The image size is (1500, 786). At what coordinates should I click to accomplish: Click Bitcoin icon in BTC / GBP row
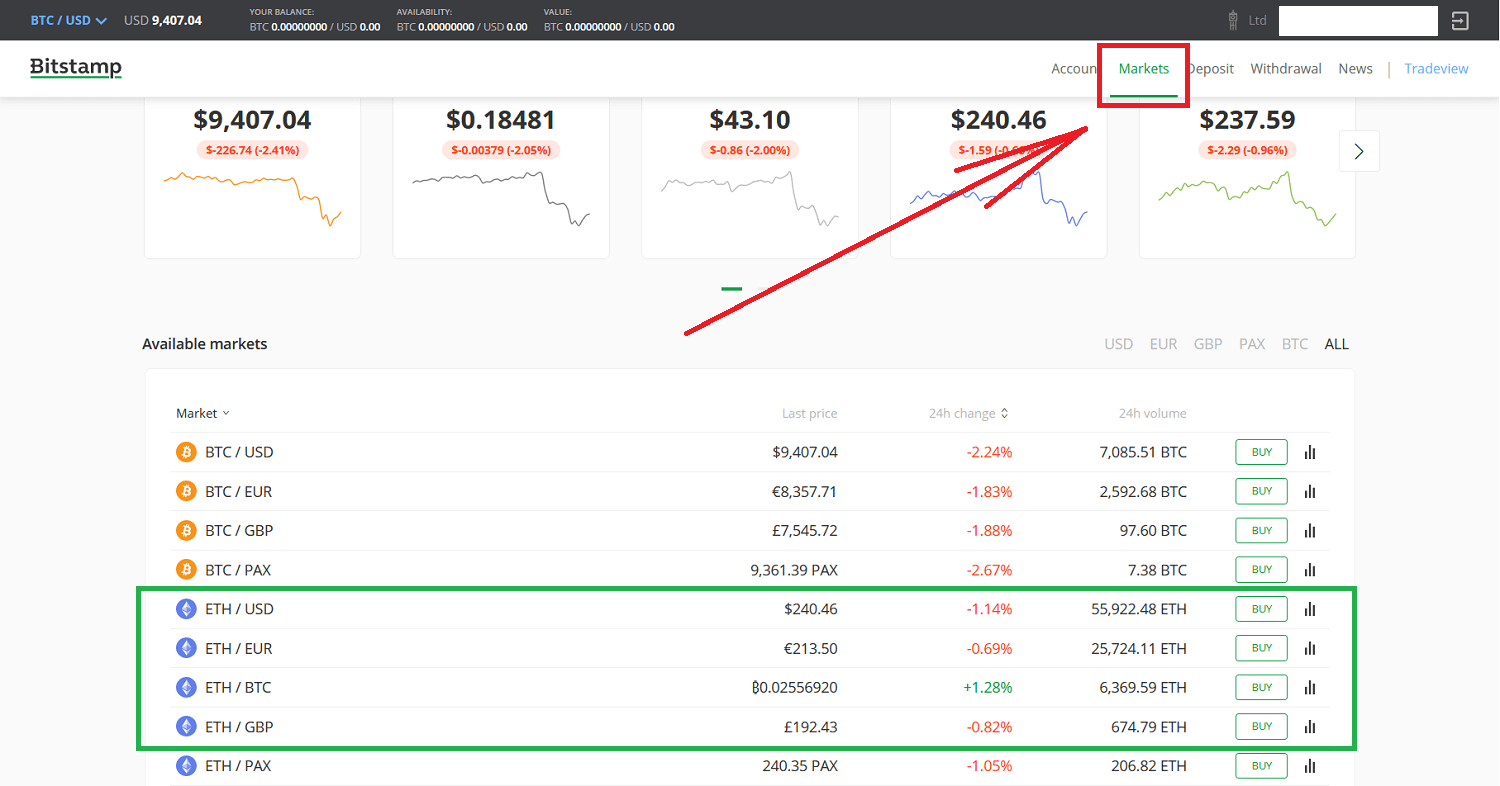(186, 530)
